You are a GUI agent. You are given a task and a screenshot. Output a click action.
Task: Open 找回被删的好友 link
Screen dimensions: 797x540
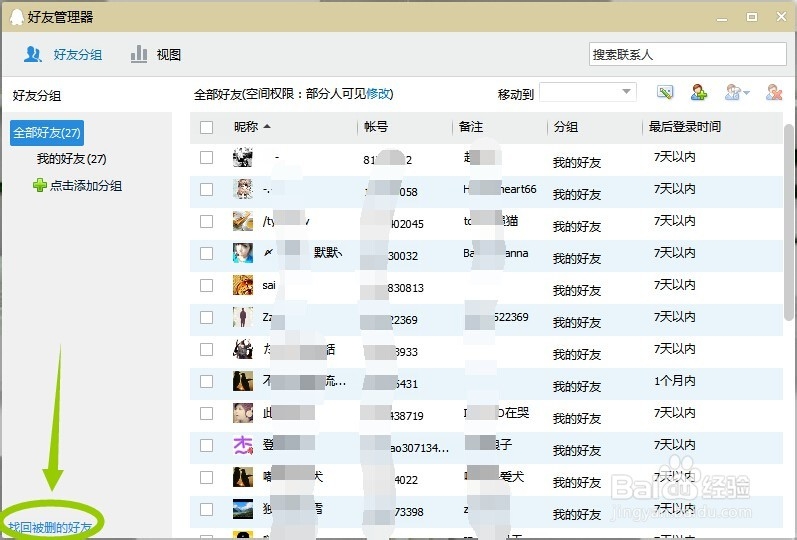pyautogui.click(x=50, y=527)
